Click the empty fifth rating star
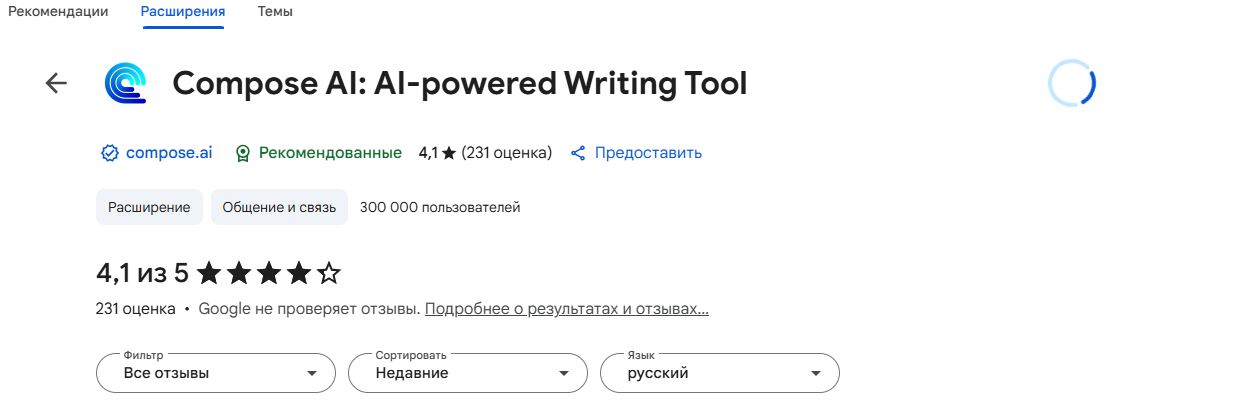 pyautogui.click(x=328, y=273)
